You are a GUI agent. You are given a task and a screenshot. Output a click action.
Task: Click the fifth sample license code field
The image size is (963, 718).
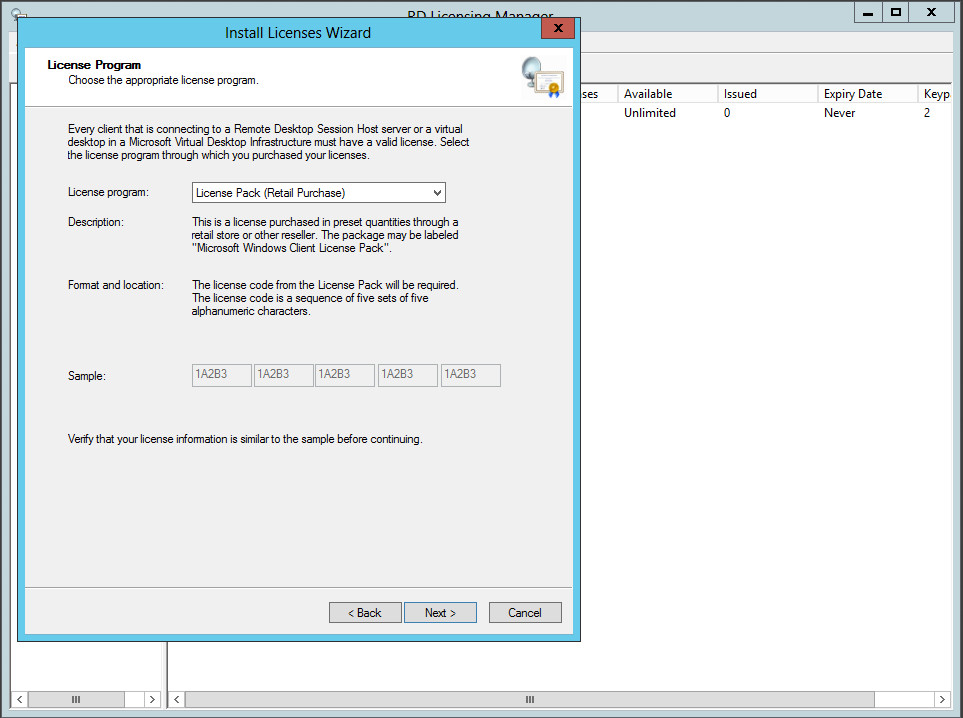coord(470,375)
